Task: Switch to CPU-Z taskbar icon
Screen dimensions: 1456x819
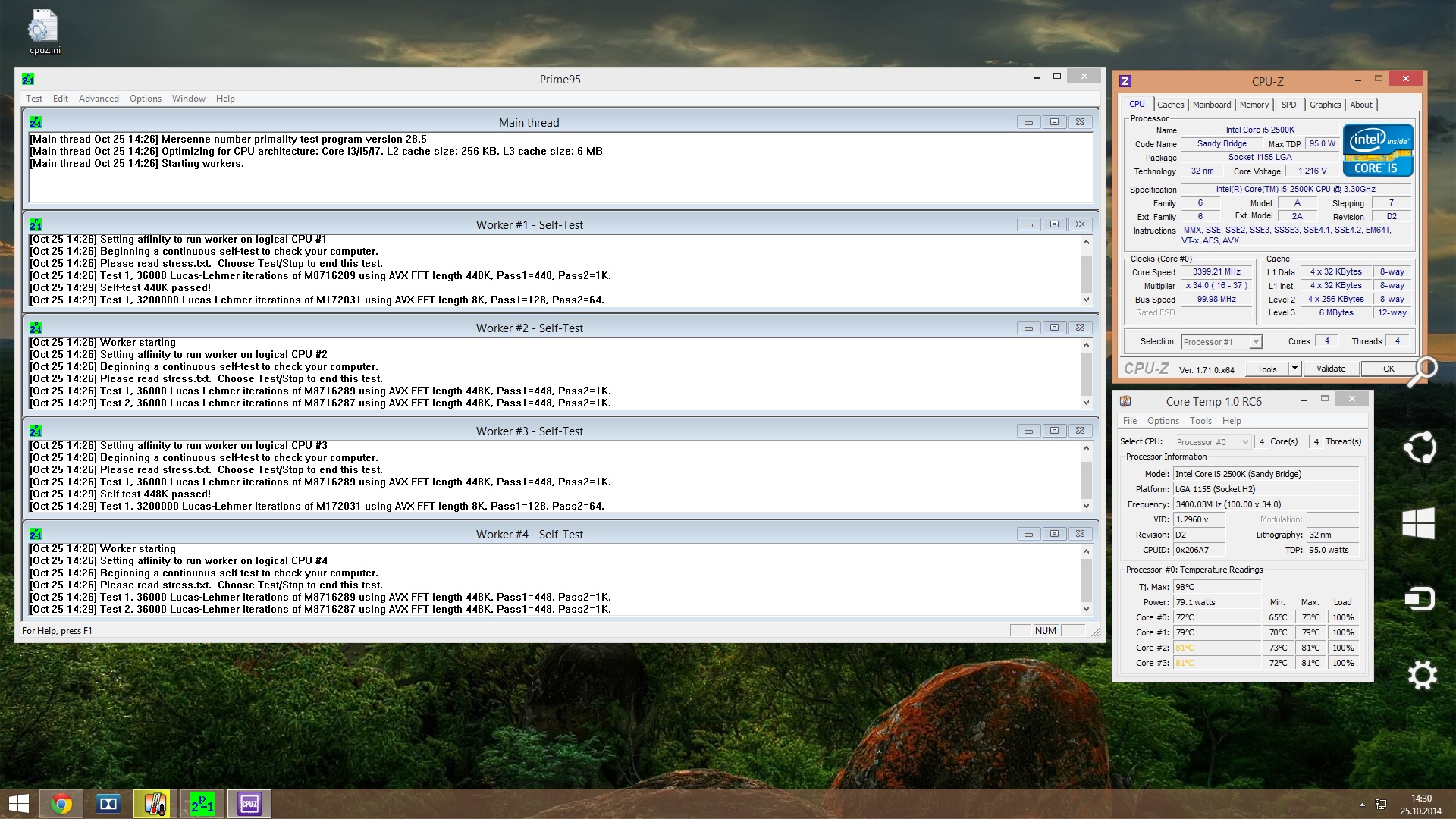Action: (249, 804)
